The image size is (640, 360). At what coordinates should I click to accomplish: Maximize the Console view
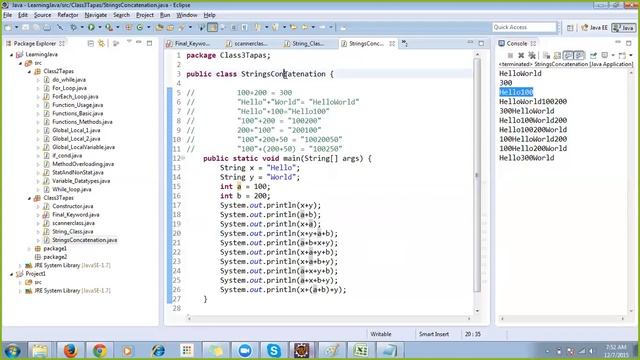click(x=629, y=43)
